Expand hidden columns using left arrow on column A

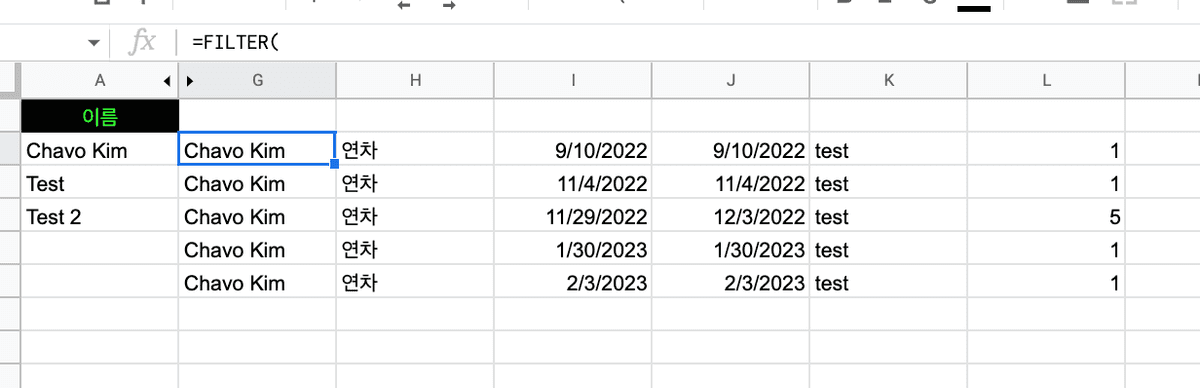[x=167, y=80]
